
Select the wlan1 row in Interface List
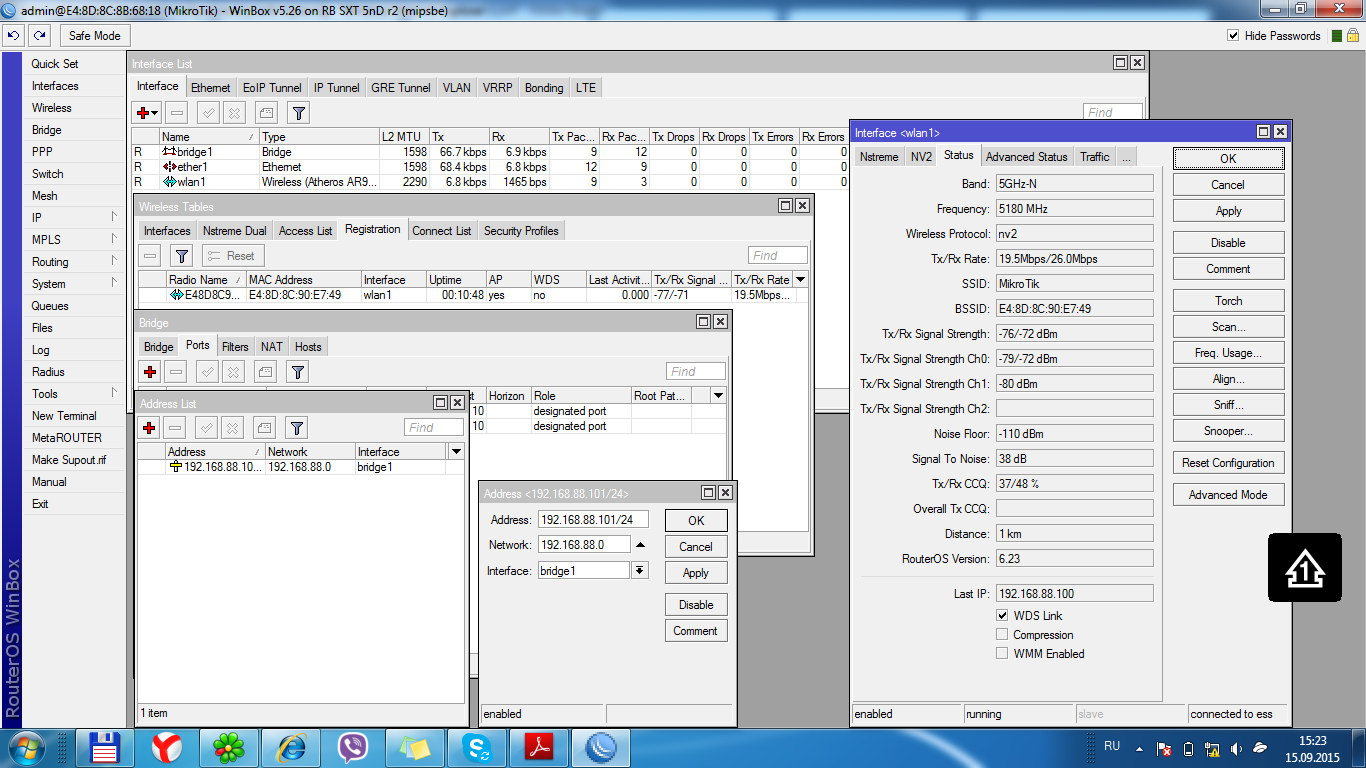point(490,182)
